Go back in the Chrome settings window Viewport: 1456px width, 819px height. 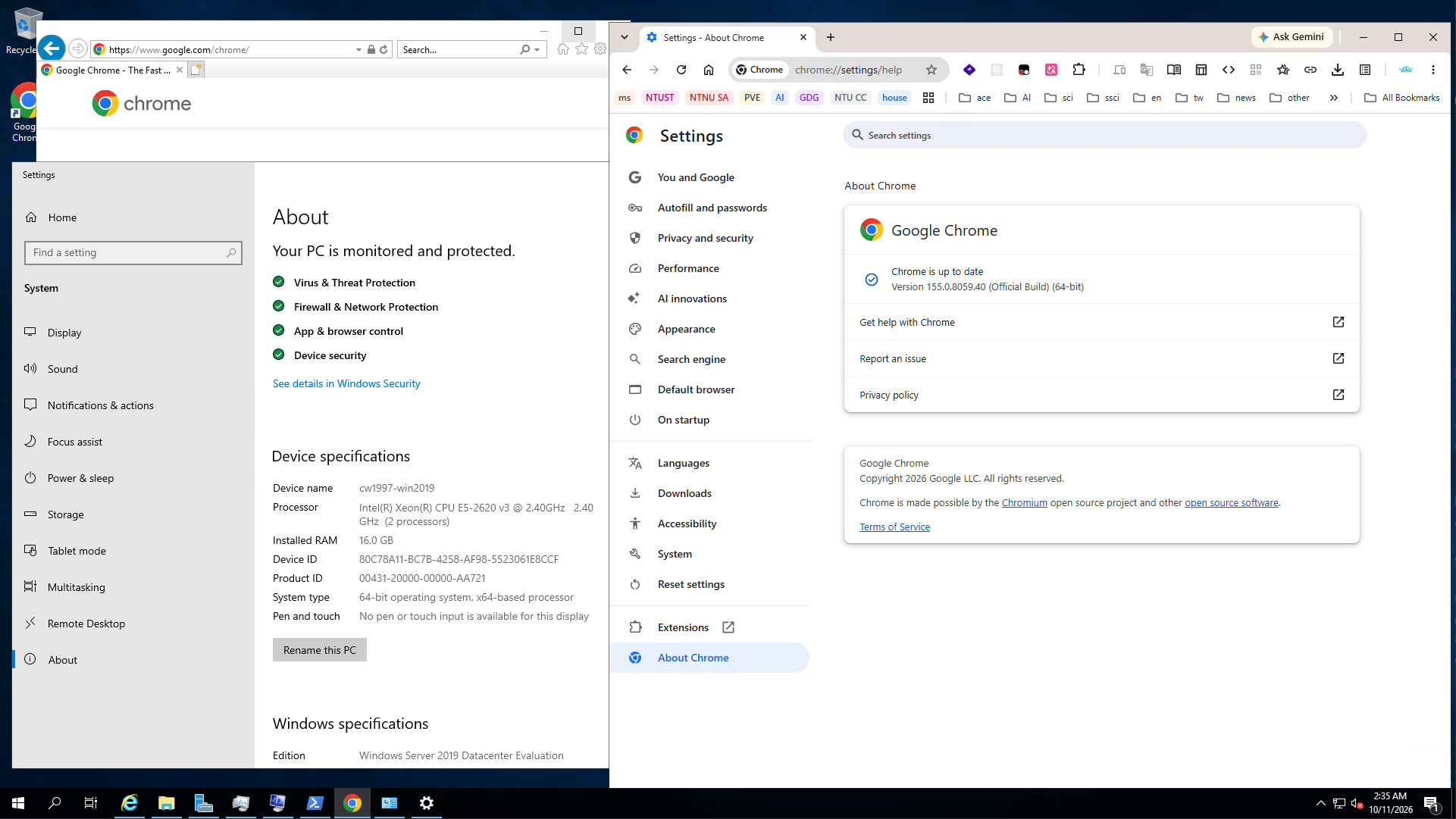click(627, 70)
